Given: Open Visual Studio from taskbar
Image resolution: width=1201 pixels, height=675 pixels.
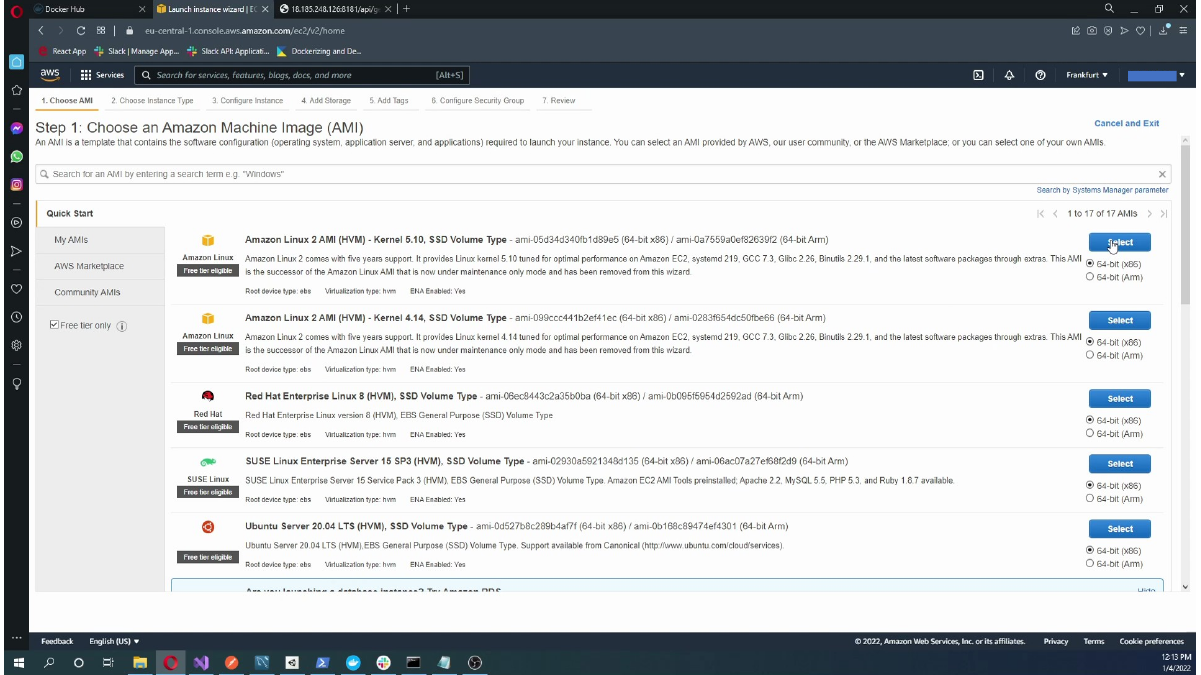Looking at the screenshot, I should 201,662.
